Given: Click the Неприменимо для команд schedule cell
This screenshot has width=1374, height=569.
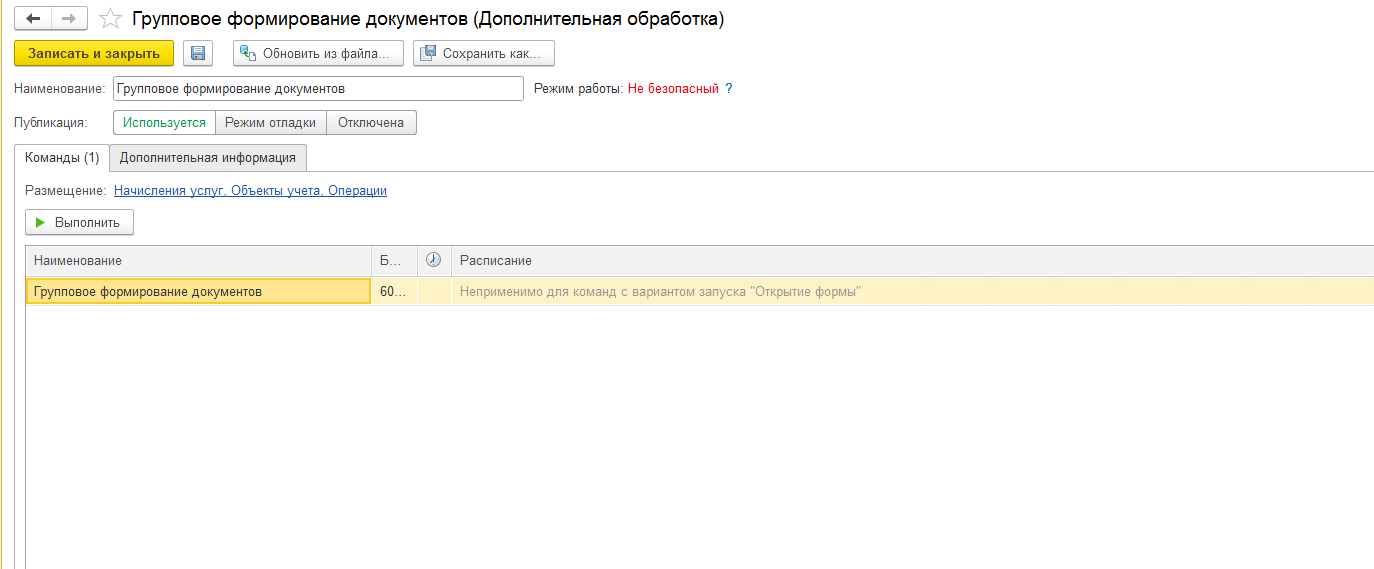Looking at the screenshot, I should (912, 291).
